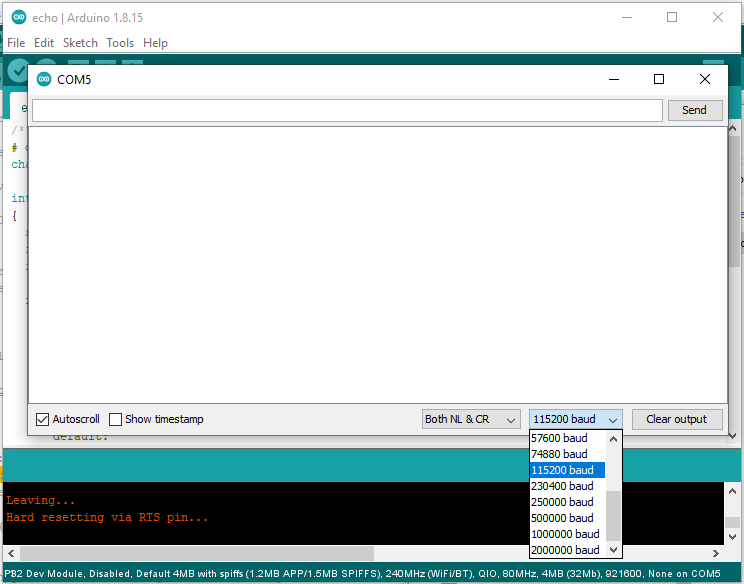Click the console horizontal scrollbar right arrow
744x584 pixels.
tap(716, 553)
